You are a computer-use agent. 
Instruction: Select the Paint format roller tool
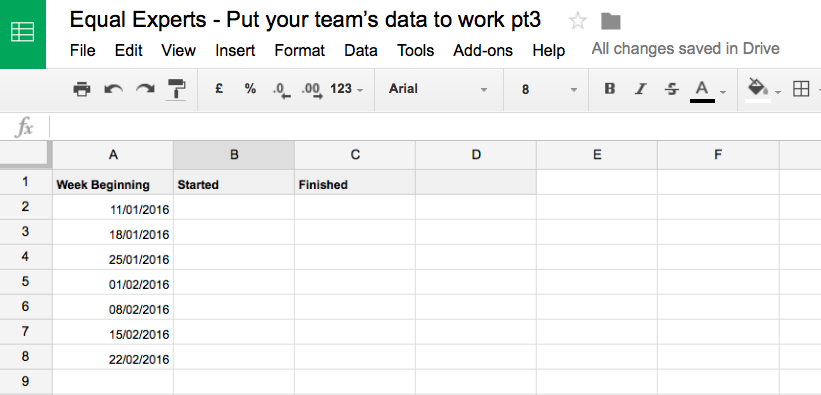(x=177, y=89)
